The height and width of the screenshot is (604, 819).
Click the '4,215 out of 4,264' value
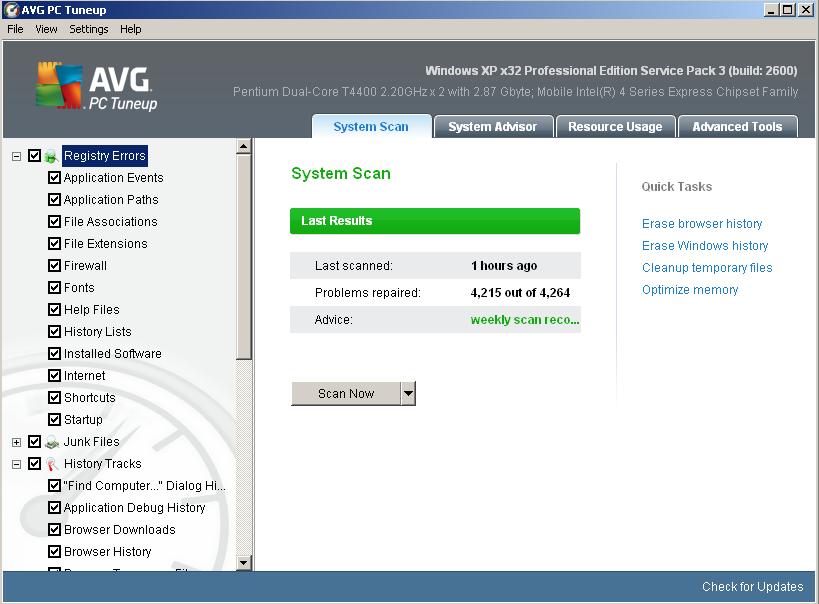pos(520,293)
